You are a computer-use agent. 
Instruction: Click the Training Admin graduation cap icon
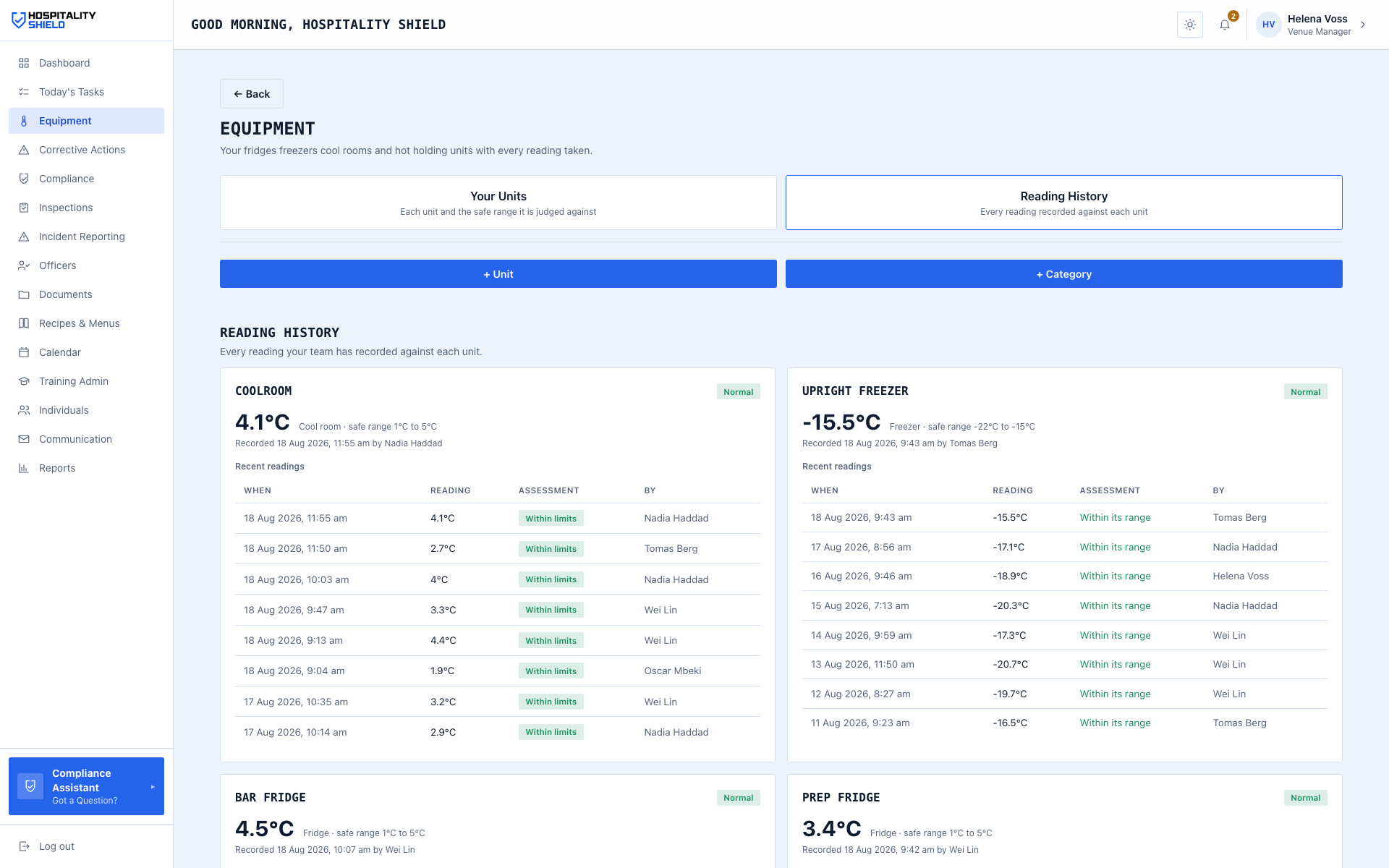coord(24,381)
